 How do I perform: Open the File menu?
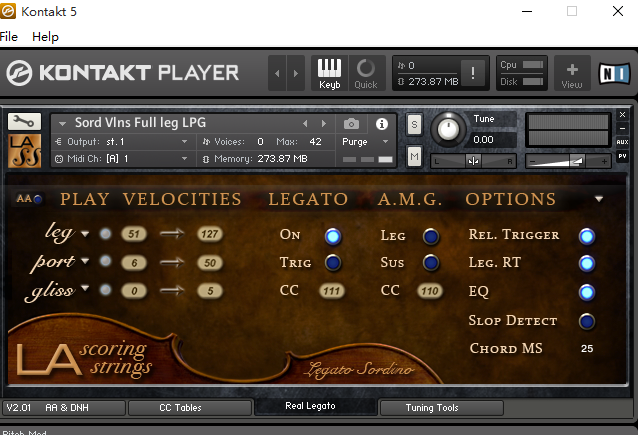pos(9,37)
